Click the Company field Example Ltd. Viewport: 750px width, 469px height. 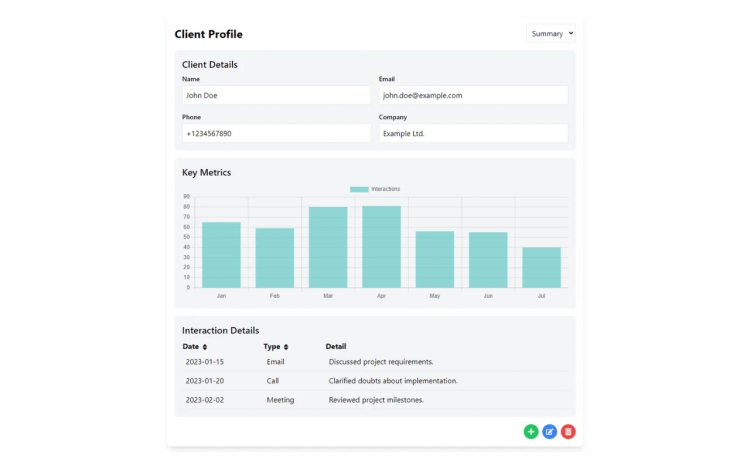[474, 133]
